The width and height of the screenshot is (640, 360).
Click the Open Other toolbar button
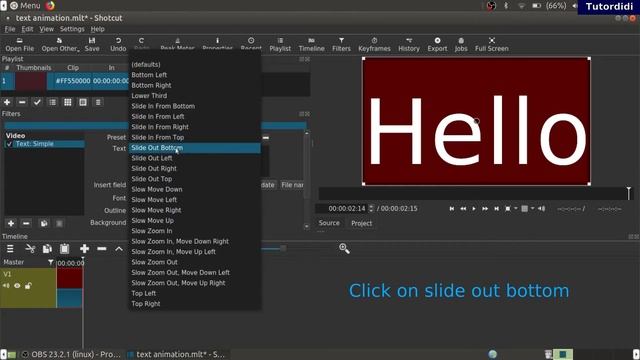(x=60, y=44)
